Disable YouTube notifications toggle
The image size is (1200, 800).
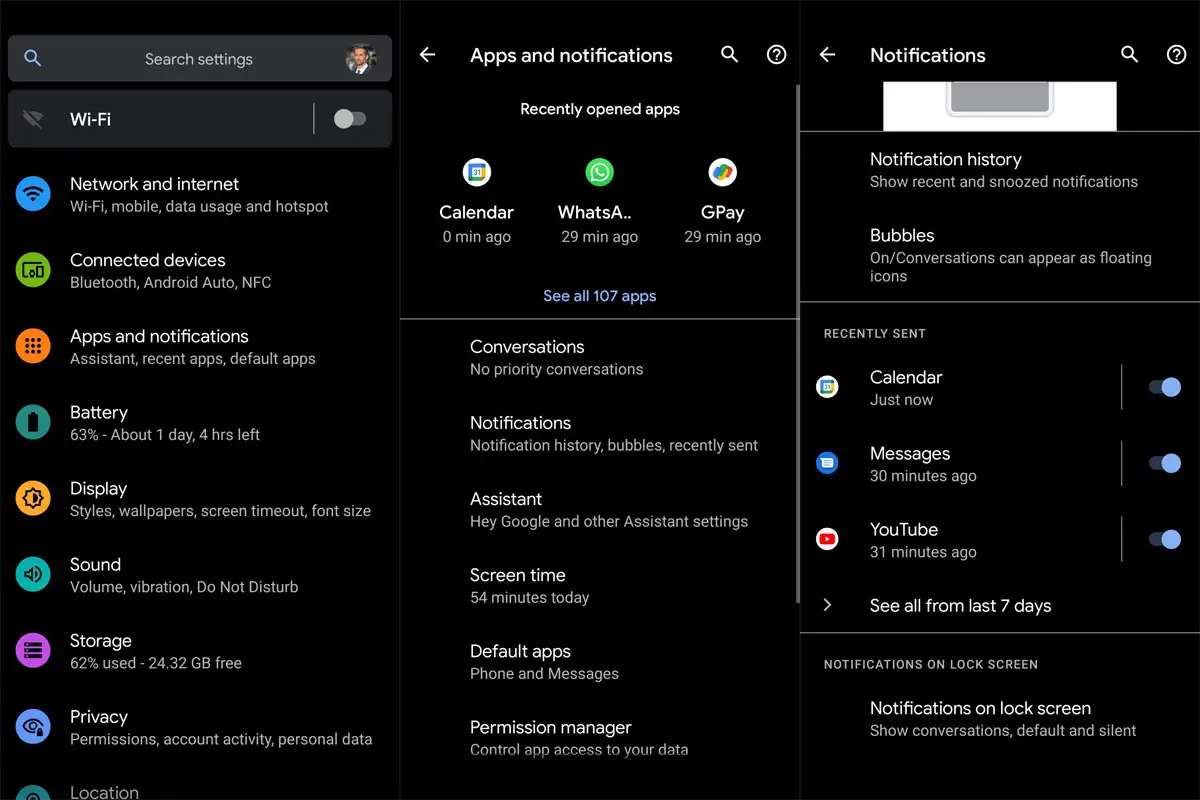coord(1165,539)
